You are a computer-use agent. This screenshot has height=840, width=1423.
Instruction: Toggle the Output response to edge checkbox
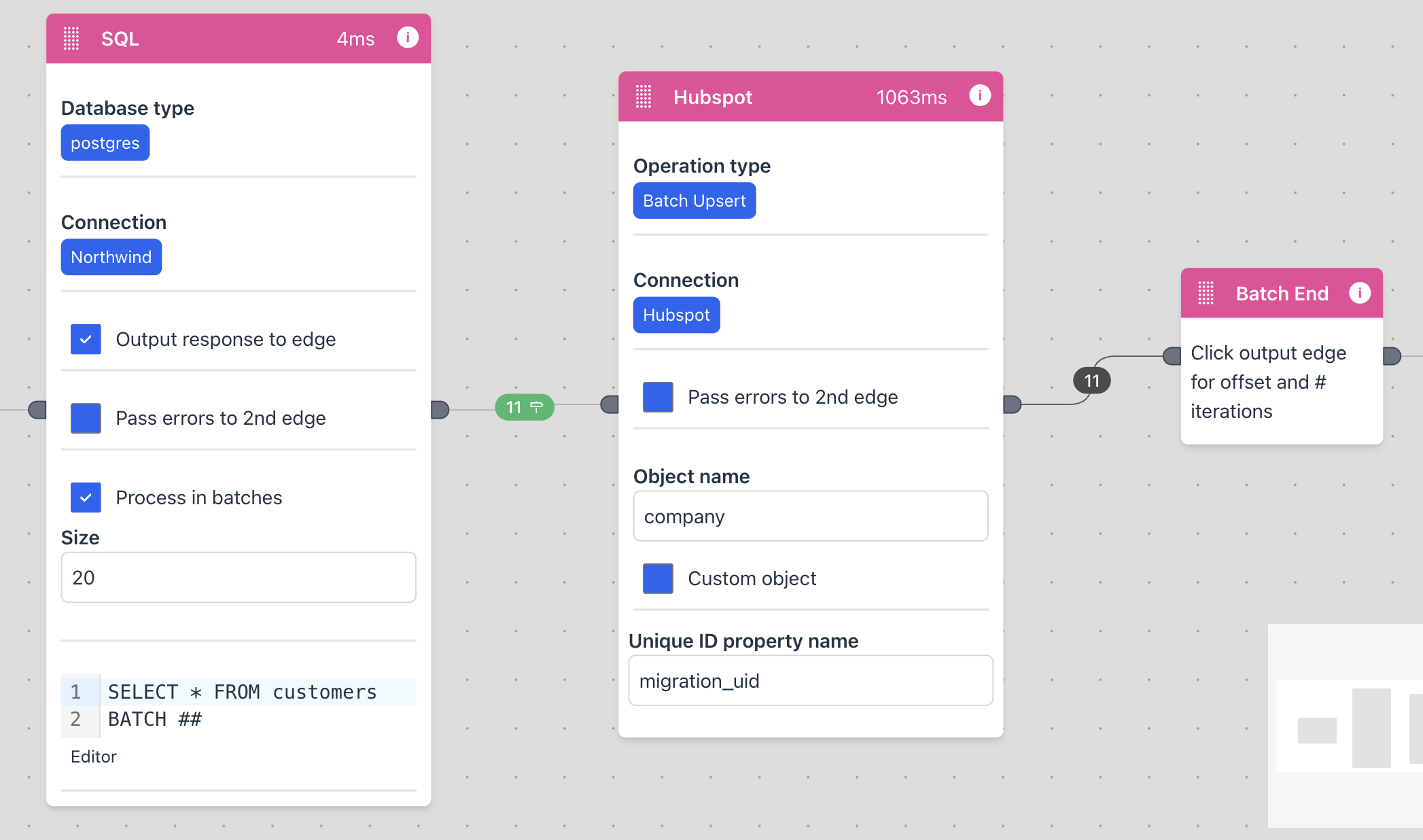(x=87, y=338)
